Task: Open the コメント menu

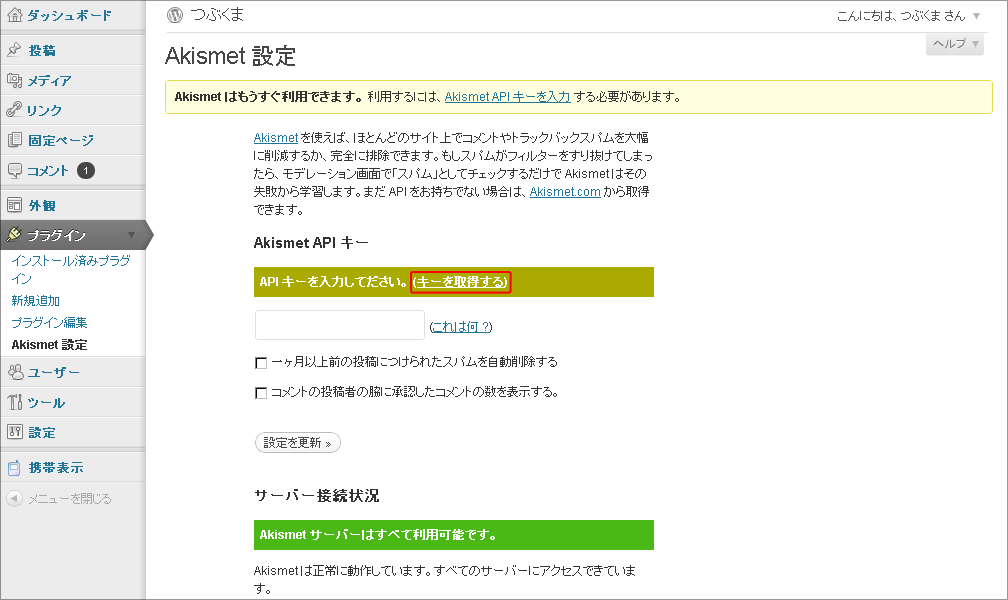Action: (x=48, y=170)
